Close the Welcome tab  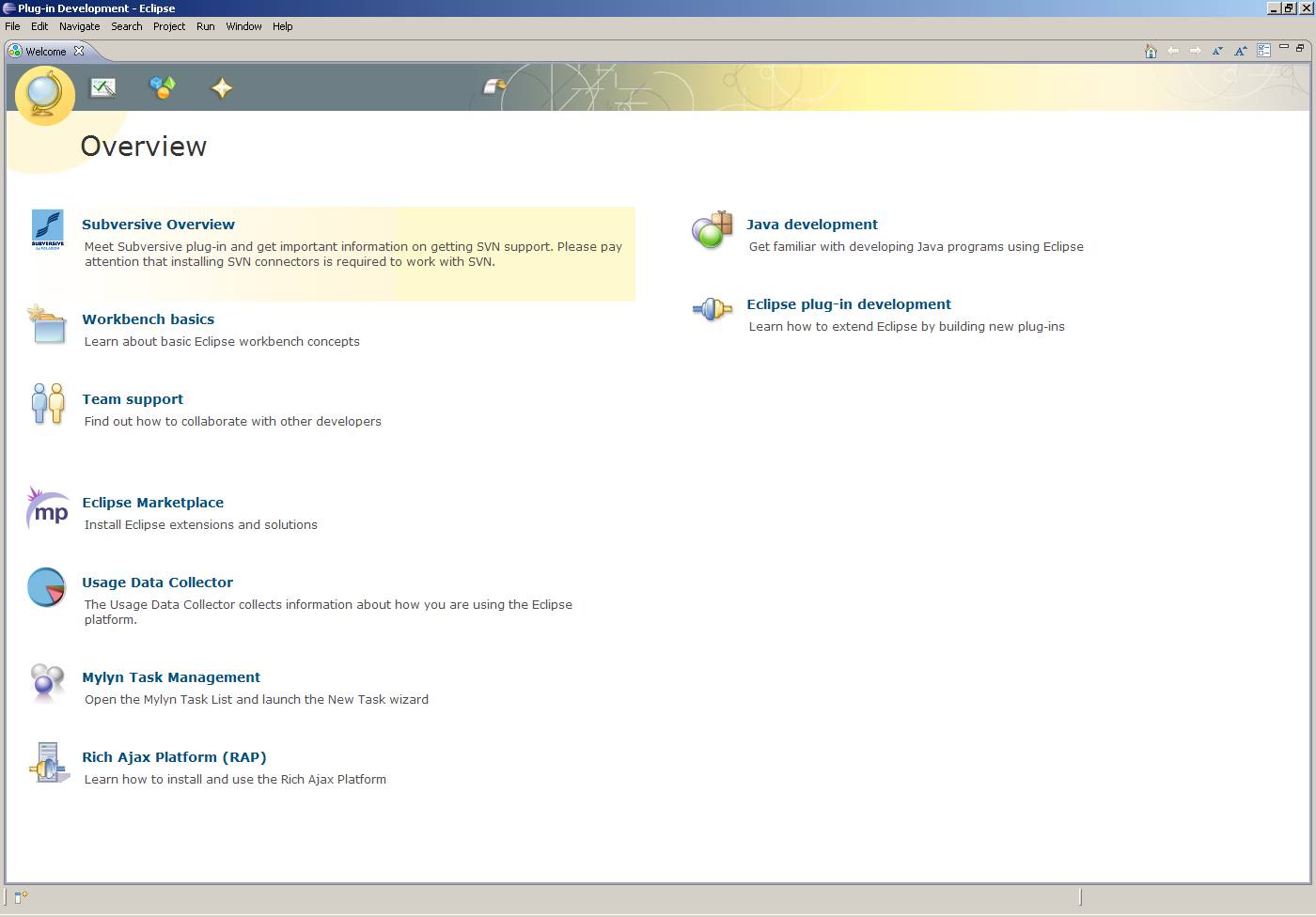(x=79, y=51)
